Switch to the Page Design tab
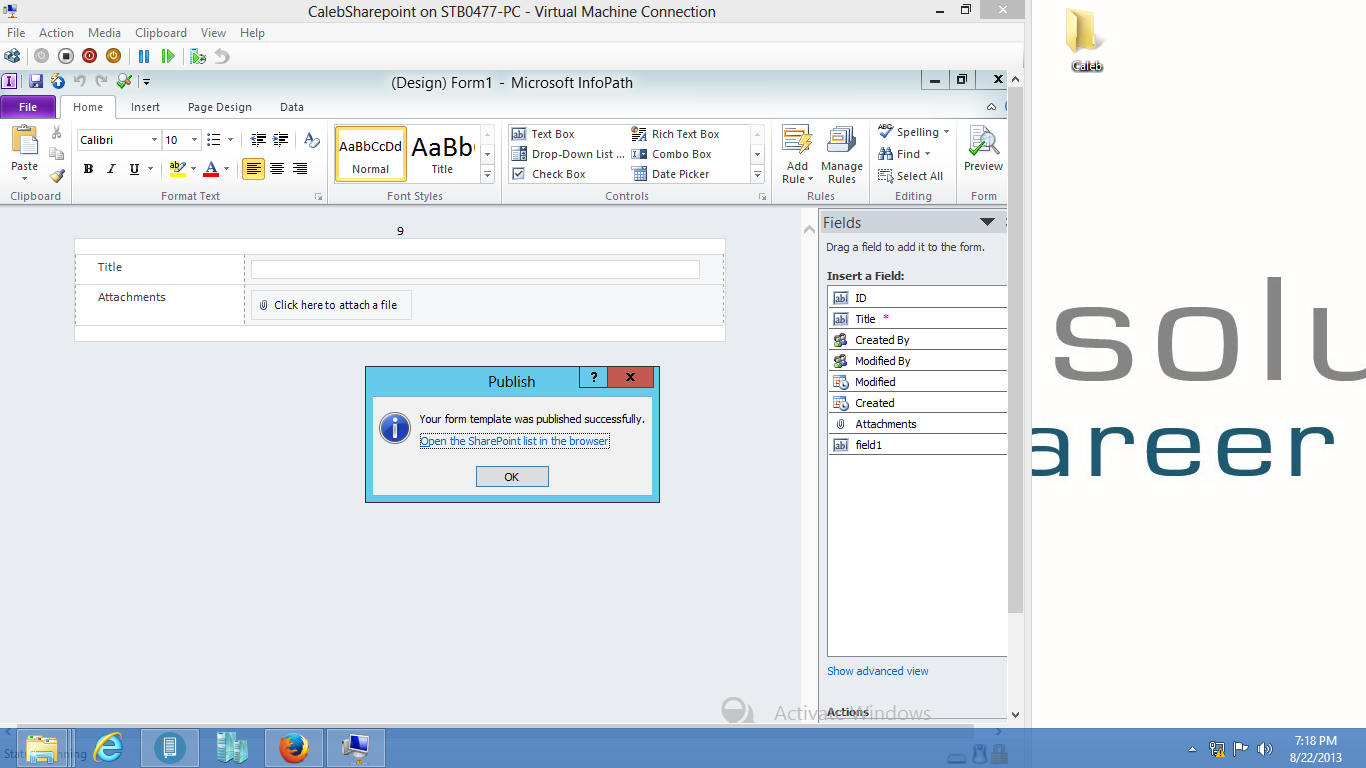Viewport: 1366px width, 768px height. pos(220,107)
